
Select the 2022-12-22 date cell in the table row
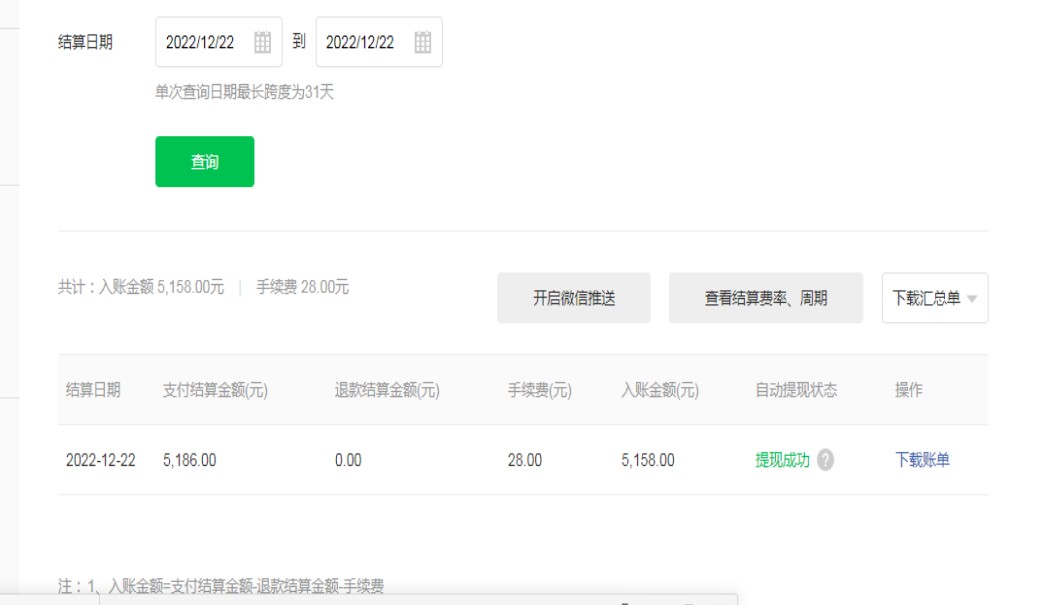click(100, 460)
